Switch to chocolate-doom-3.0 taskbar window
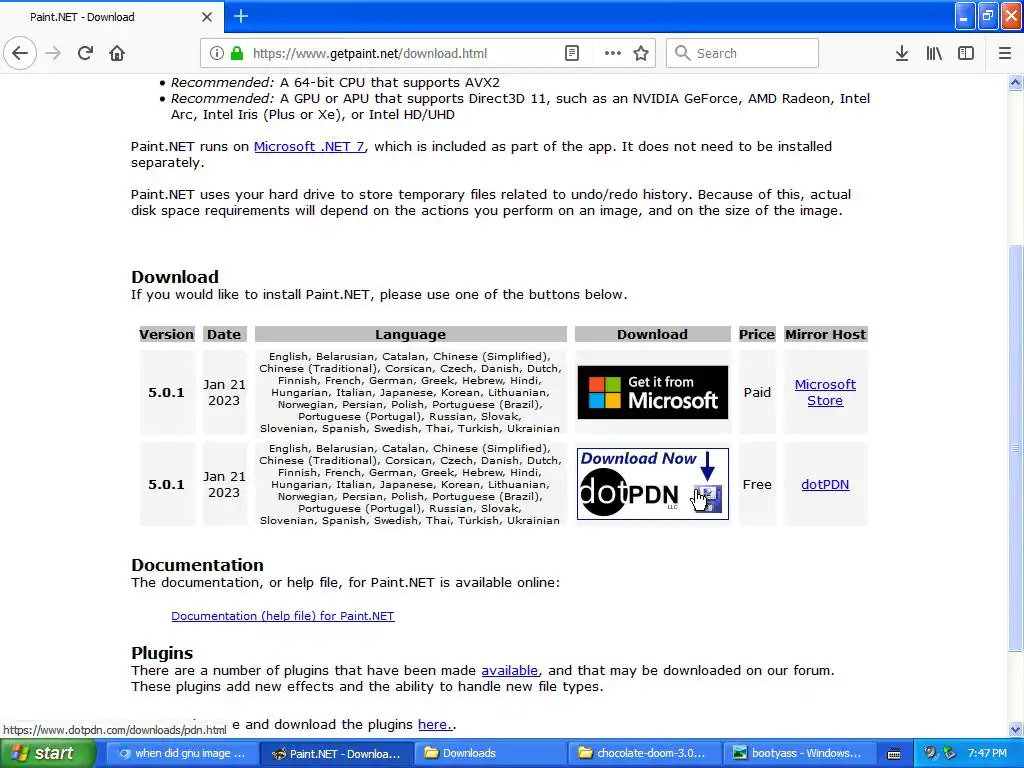Image resolution: width=1024 pixels, height=768 pixels. 645,753
